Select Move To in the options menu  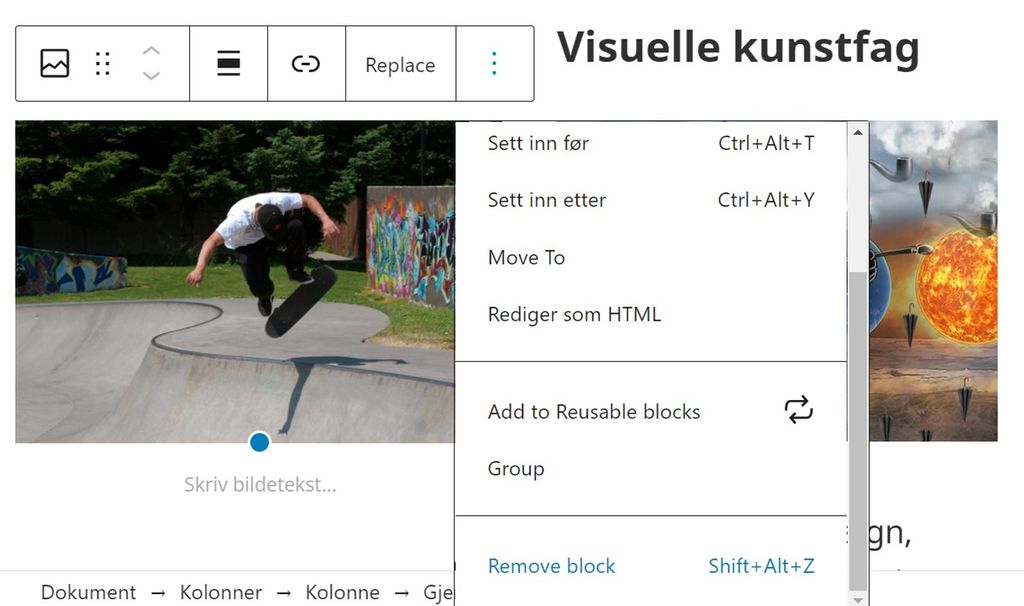526,257
